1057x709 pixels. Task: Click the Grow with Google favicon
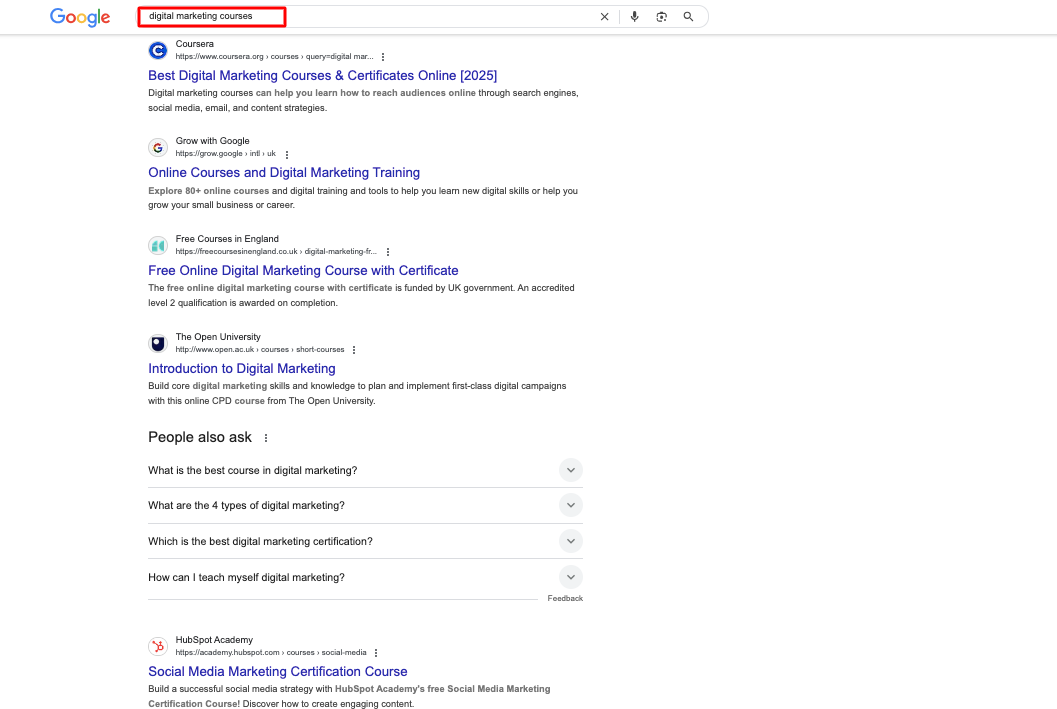click(158, 148)
